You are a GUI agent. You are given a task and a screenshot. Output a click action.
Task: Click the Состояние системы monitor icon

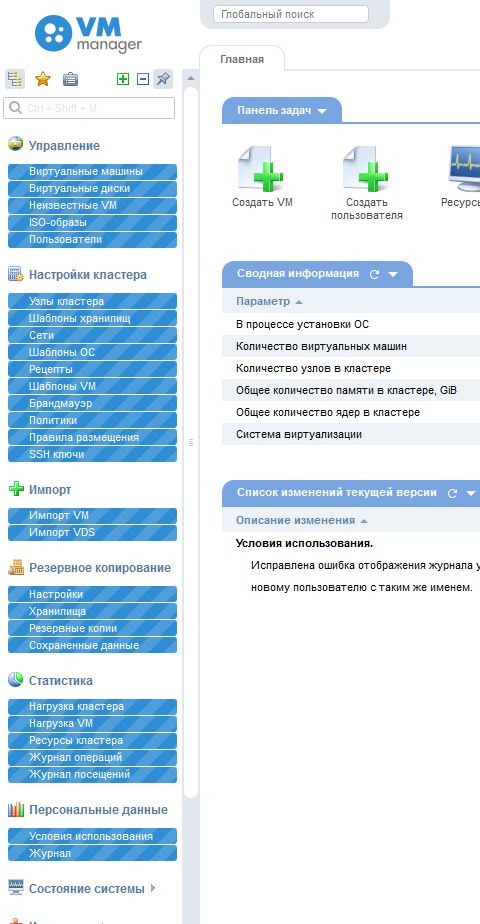tap(15, 887)
